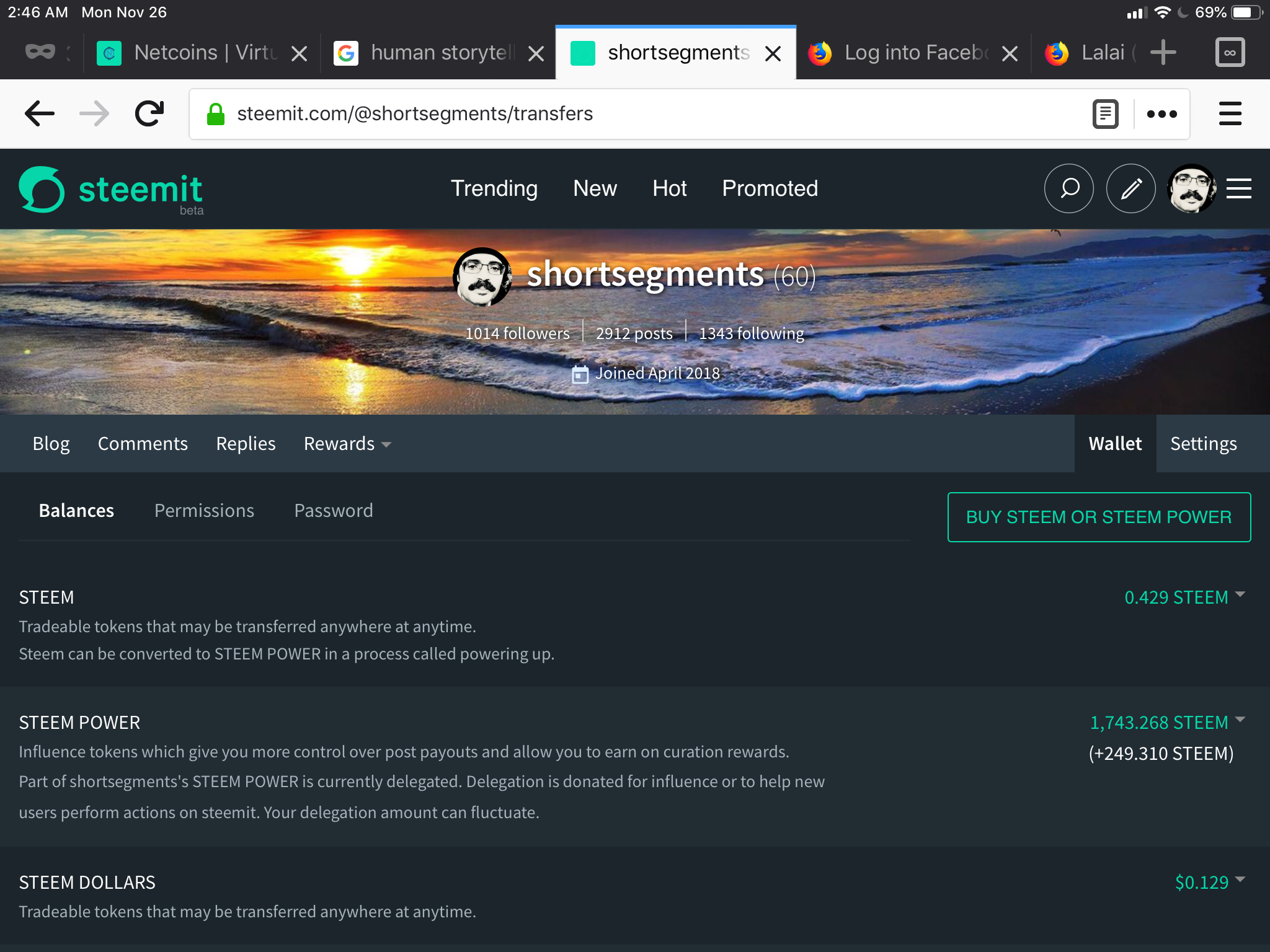Viewport: 1270px width, 952px height.
Task: Switch to the Permissions tab
Action: click(x=204, y=510)
